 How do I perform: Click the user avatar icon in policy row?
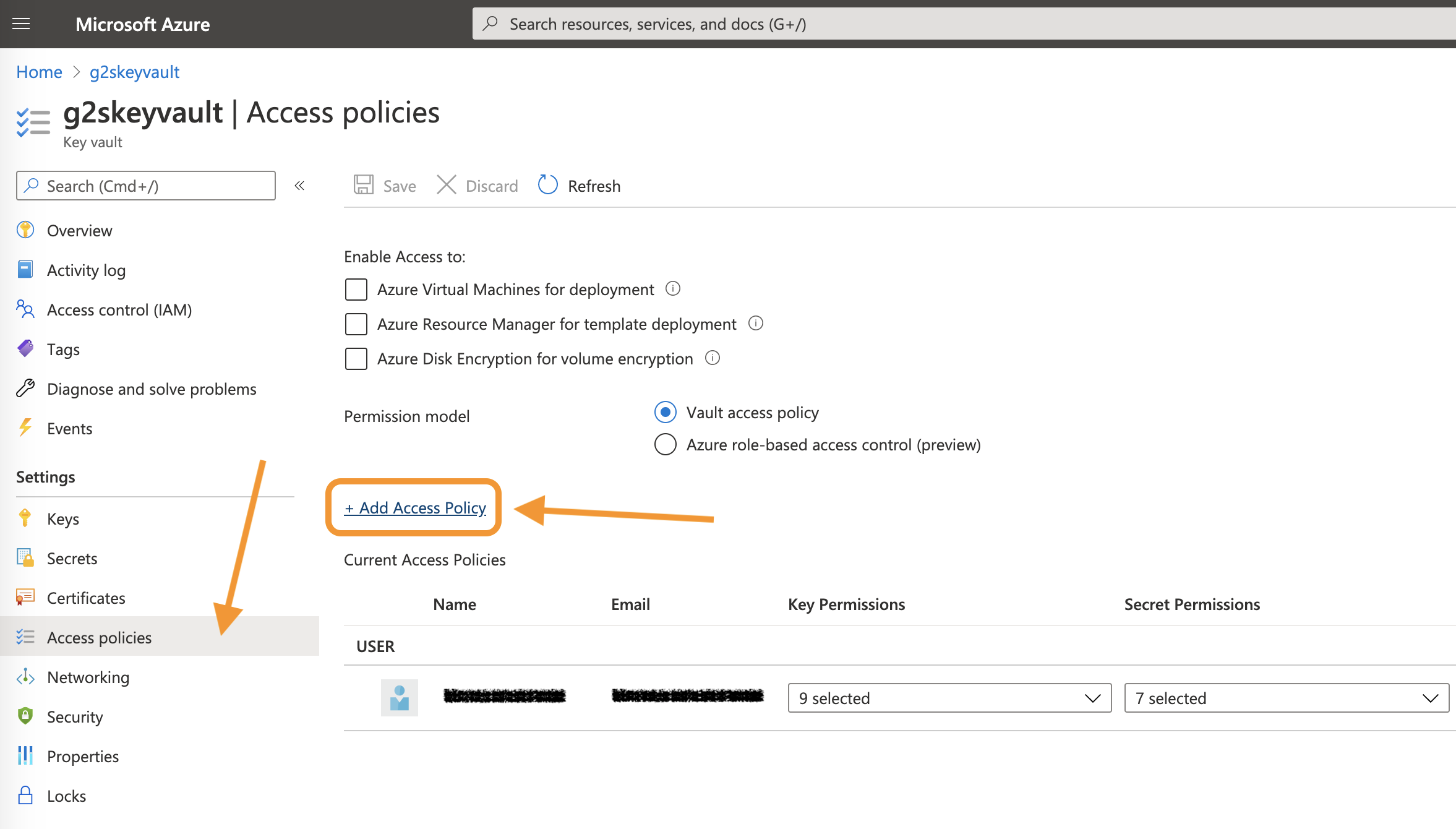[400, 698]
